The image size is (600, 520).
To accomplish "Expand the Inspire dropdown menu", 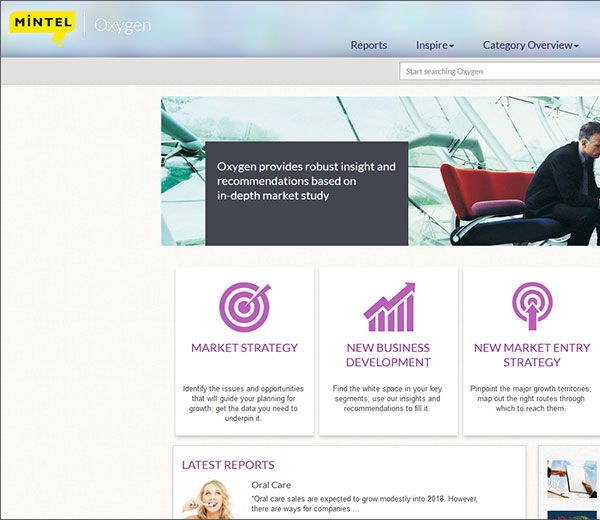I will [435, 45].
